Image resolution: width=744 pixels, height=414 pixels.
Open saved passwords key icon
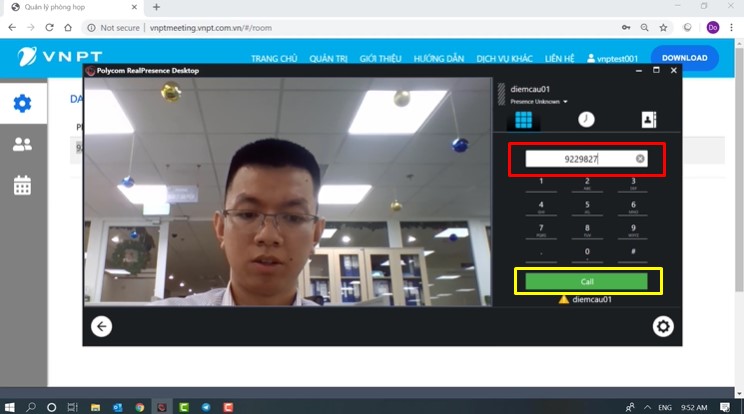click(626, 28)
